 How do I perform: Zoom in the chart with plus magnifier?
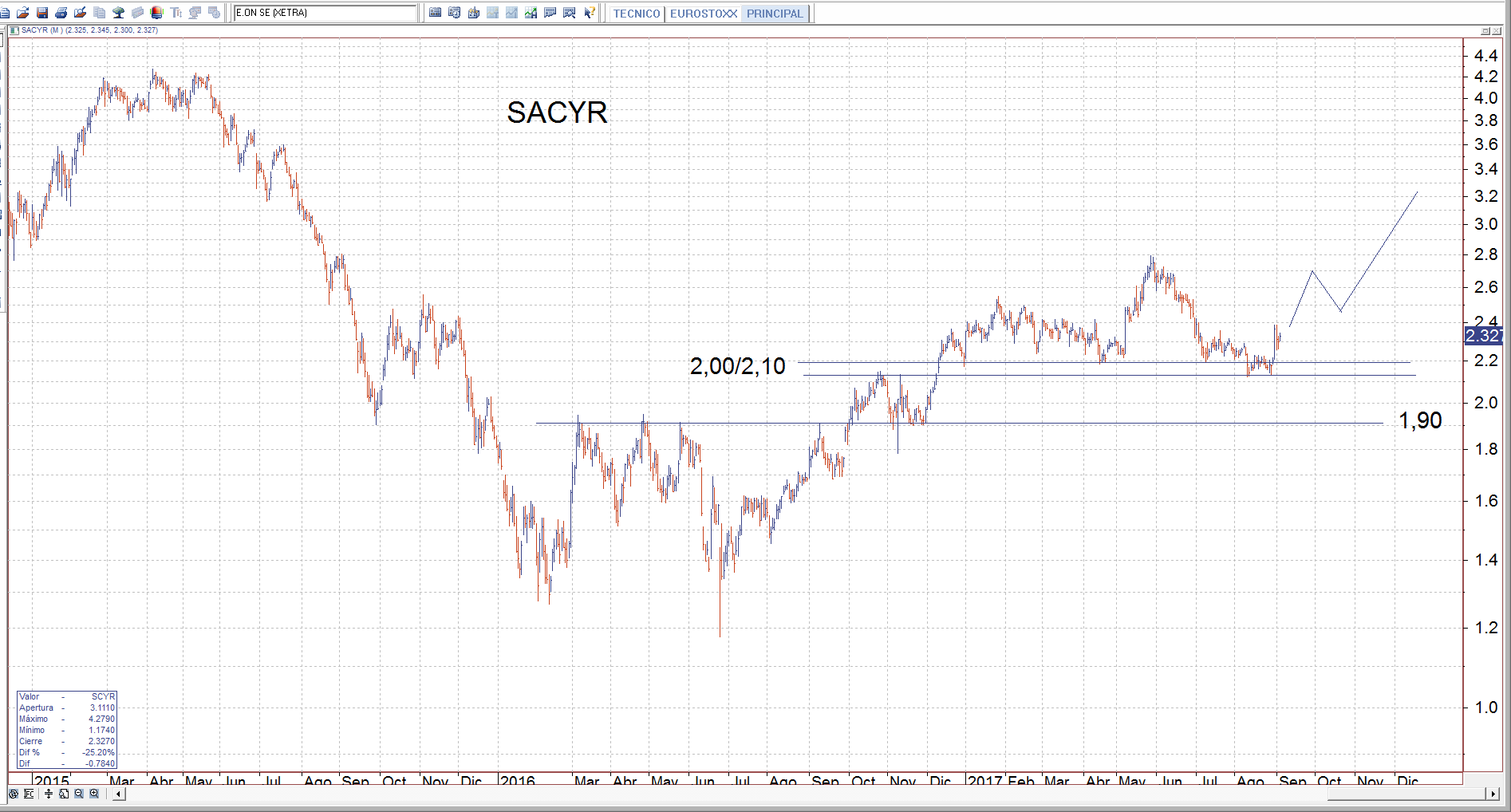pos(94,794)
